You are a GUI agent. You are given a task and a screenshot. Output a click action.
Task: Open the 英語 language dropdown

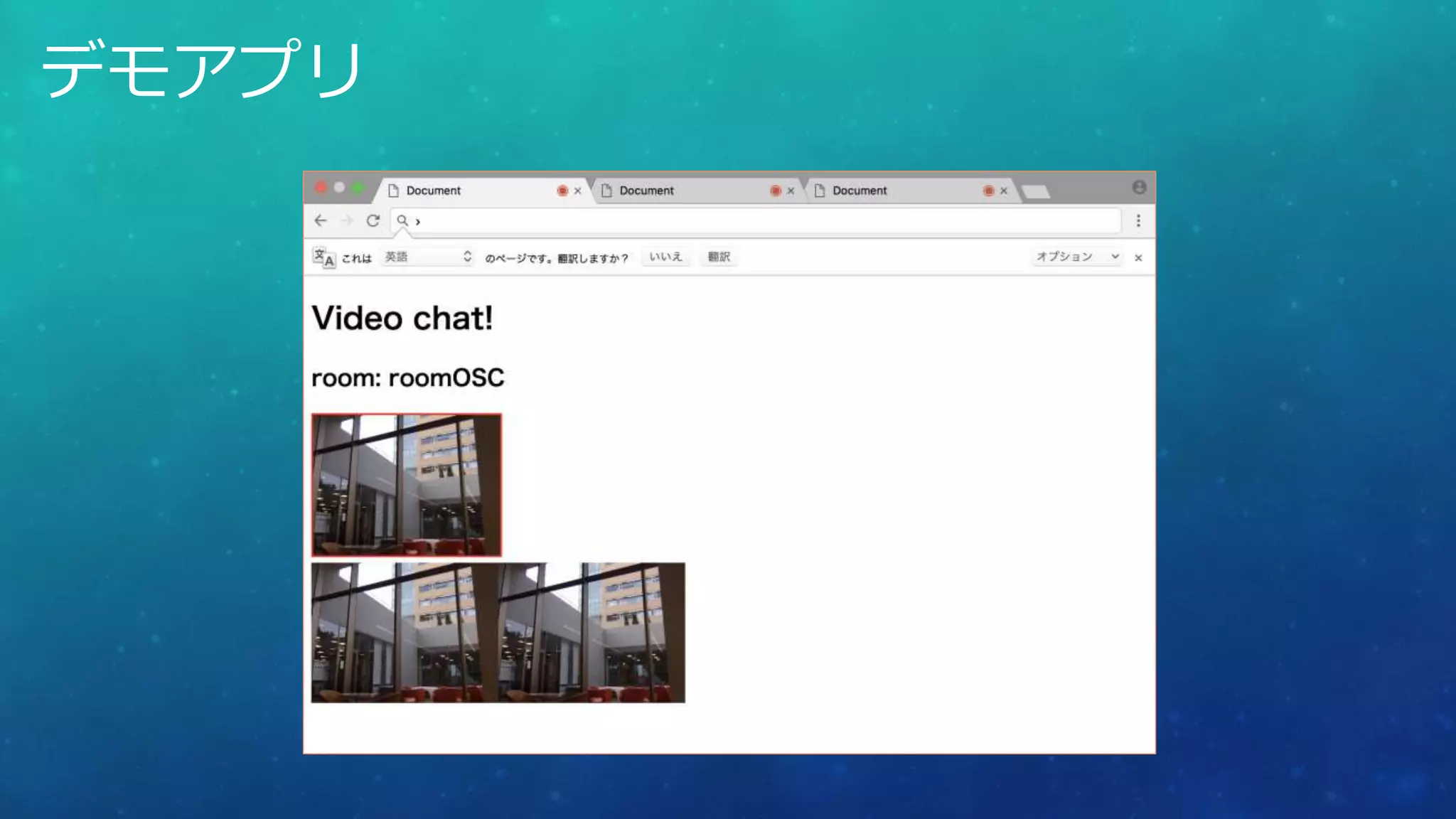pyautogui.click(x=427, y=257)
